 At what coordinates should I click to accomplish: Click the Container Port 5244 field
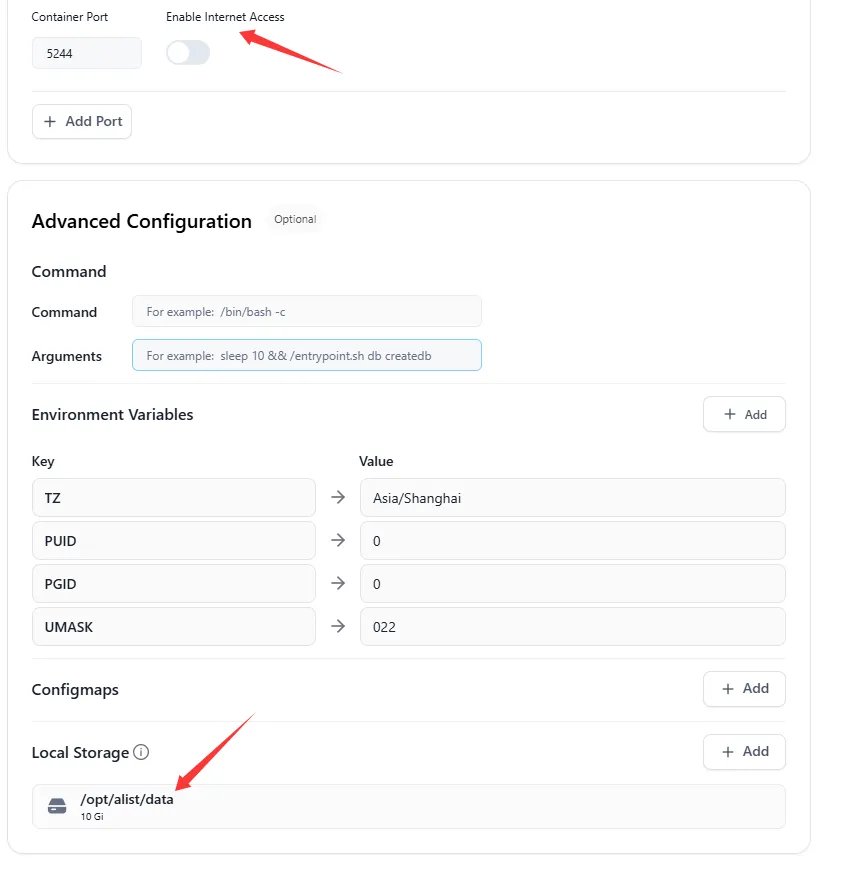(87, 53)
